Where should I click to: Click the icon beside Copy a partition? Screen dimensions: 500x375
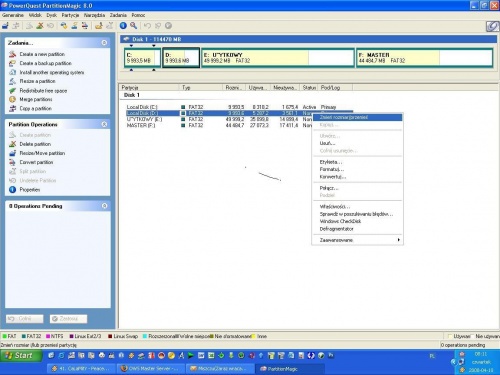pos(12,108)
